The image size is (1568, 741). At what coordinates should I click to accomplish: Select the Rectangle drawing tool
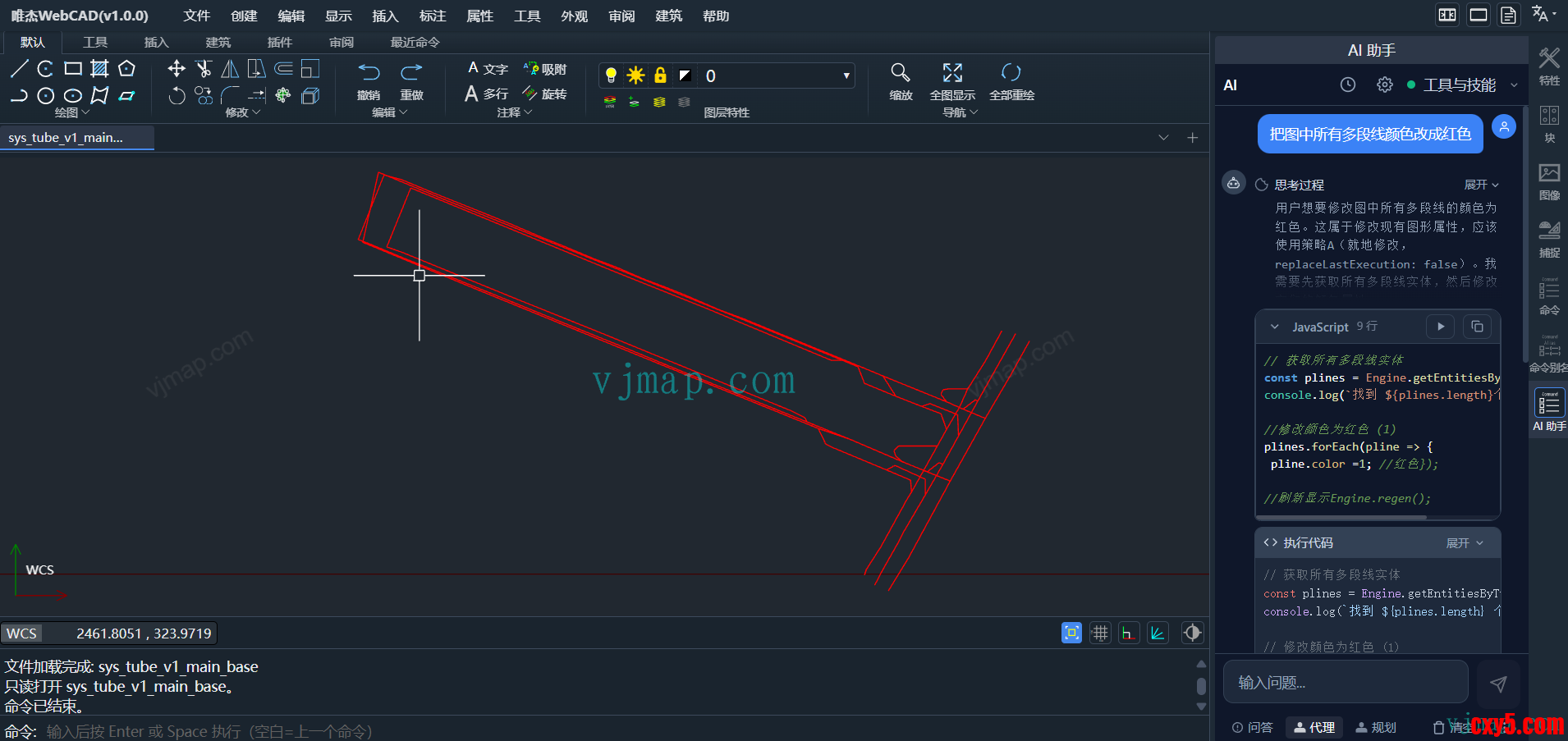pos(73,69)
